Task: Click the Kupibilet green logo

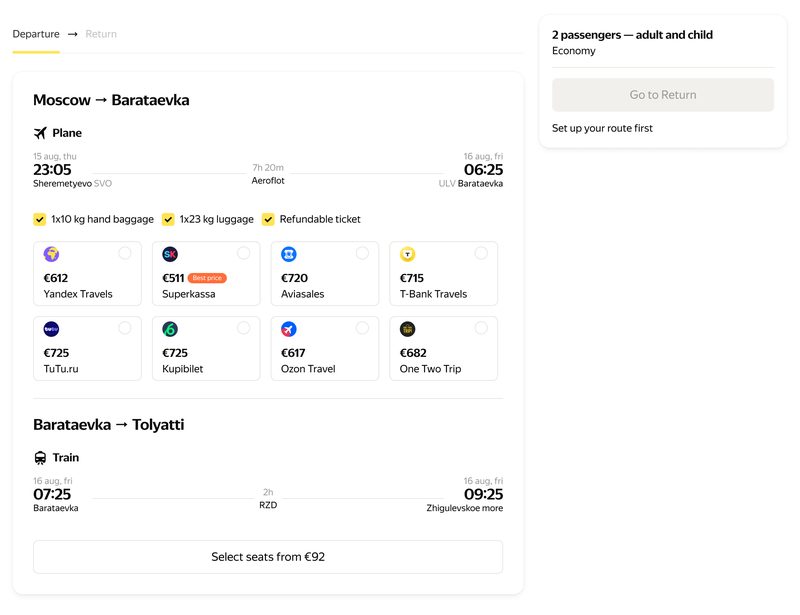Action: pos(170,329)
